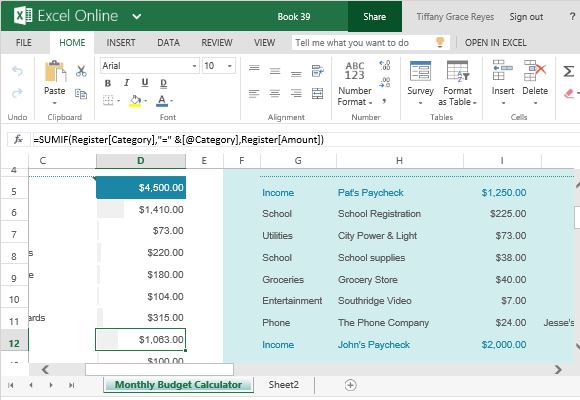Click the Delete cells button
Screen dimensions: 580x400
click(535, 82)
